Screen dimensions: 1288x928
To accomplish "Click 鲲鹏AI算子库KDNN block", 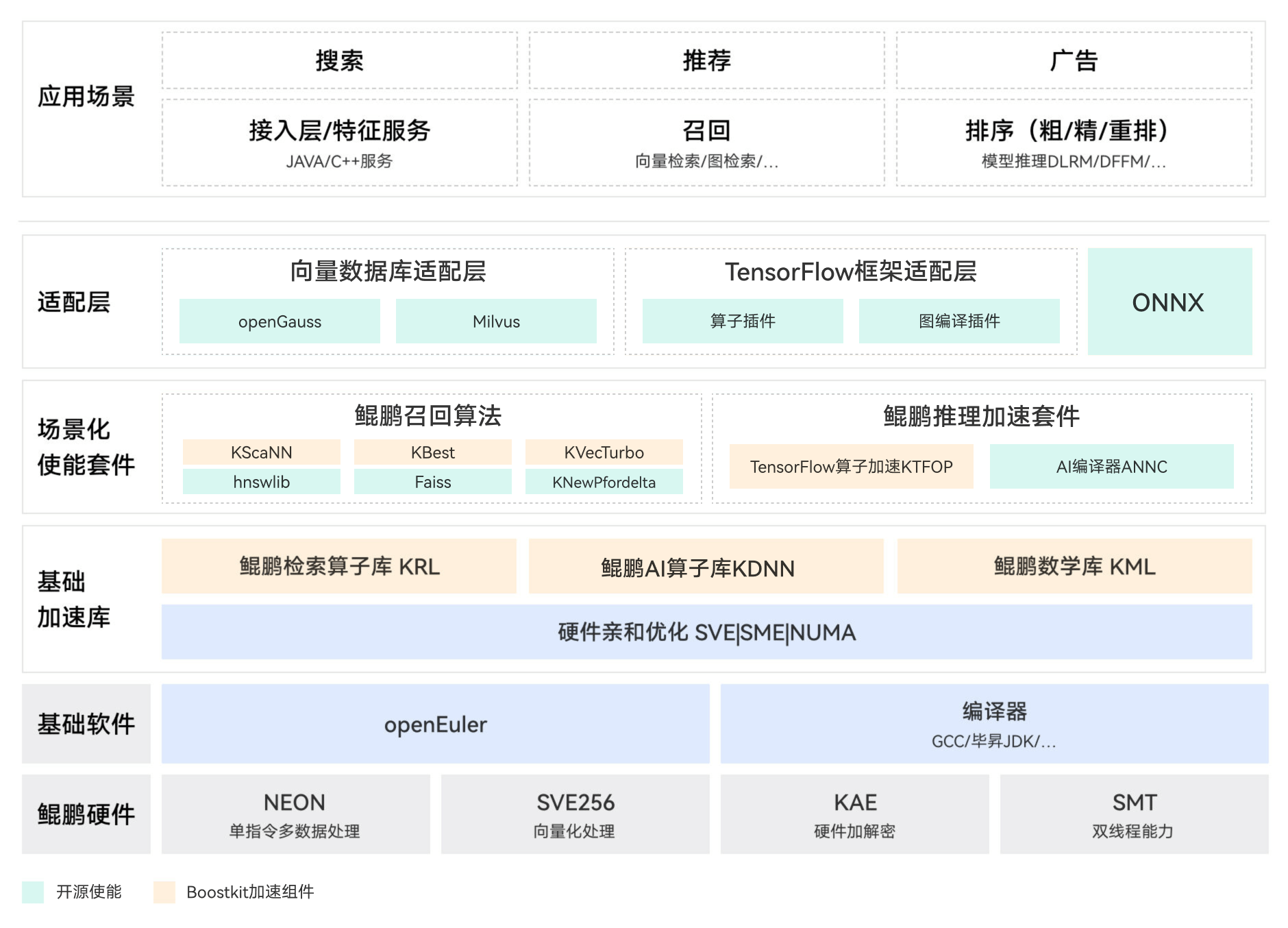I will (x=706, y=566).
